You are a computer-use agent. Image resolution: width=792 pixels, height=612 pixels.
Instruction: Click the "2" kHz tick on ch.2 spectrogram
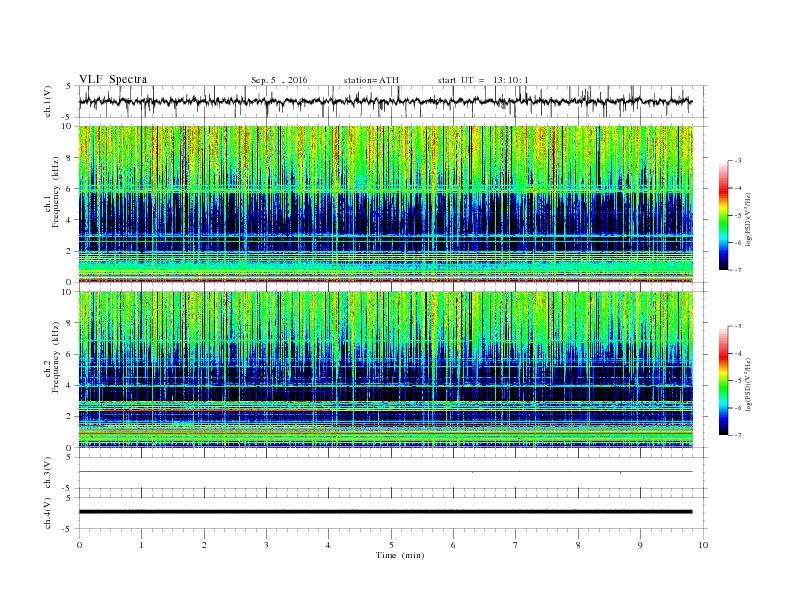[69, 417]
